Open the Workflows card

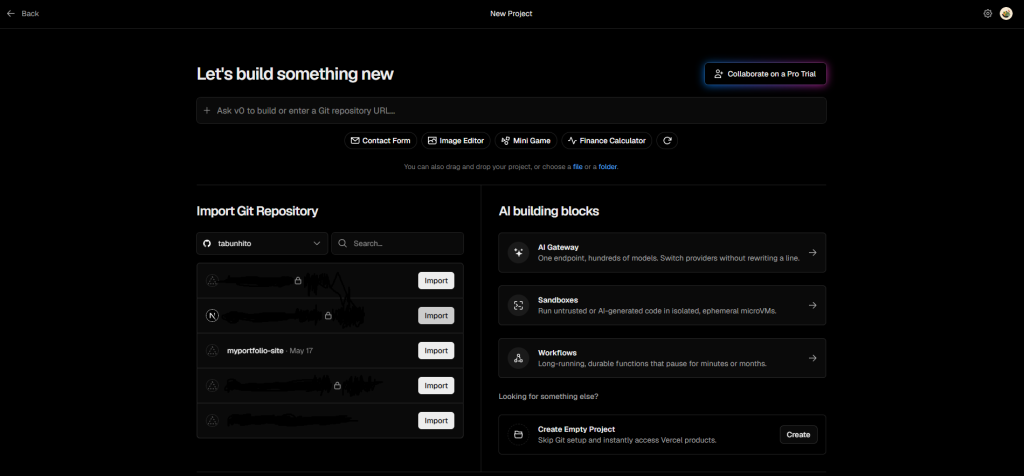tap(662, 358)
